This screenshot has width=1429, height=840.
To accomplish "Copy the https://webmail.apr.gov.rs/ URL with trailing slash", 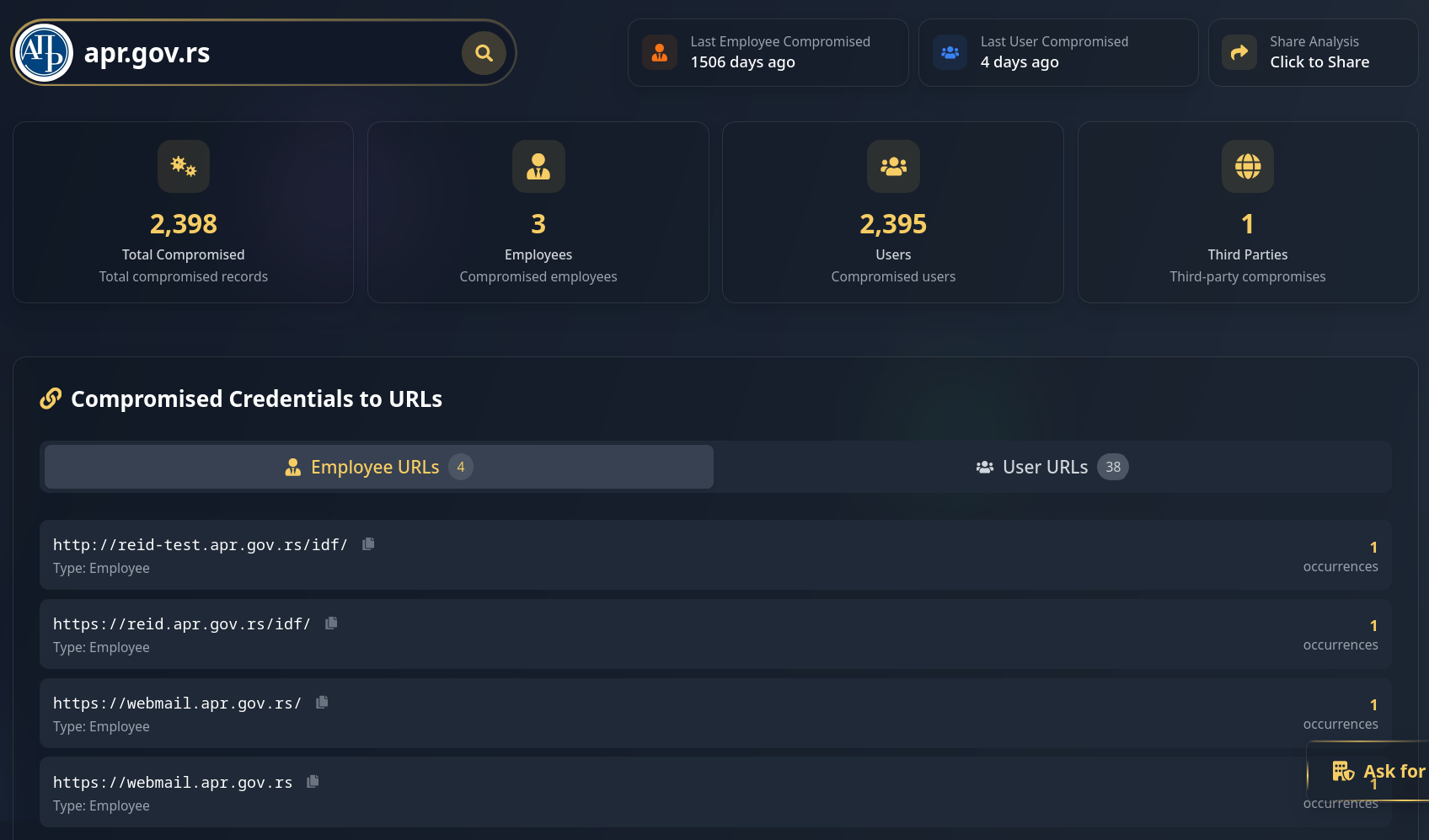I will pyautogui.click(x=322, y=703).
